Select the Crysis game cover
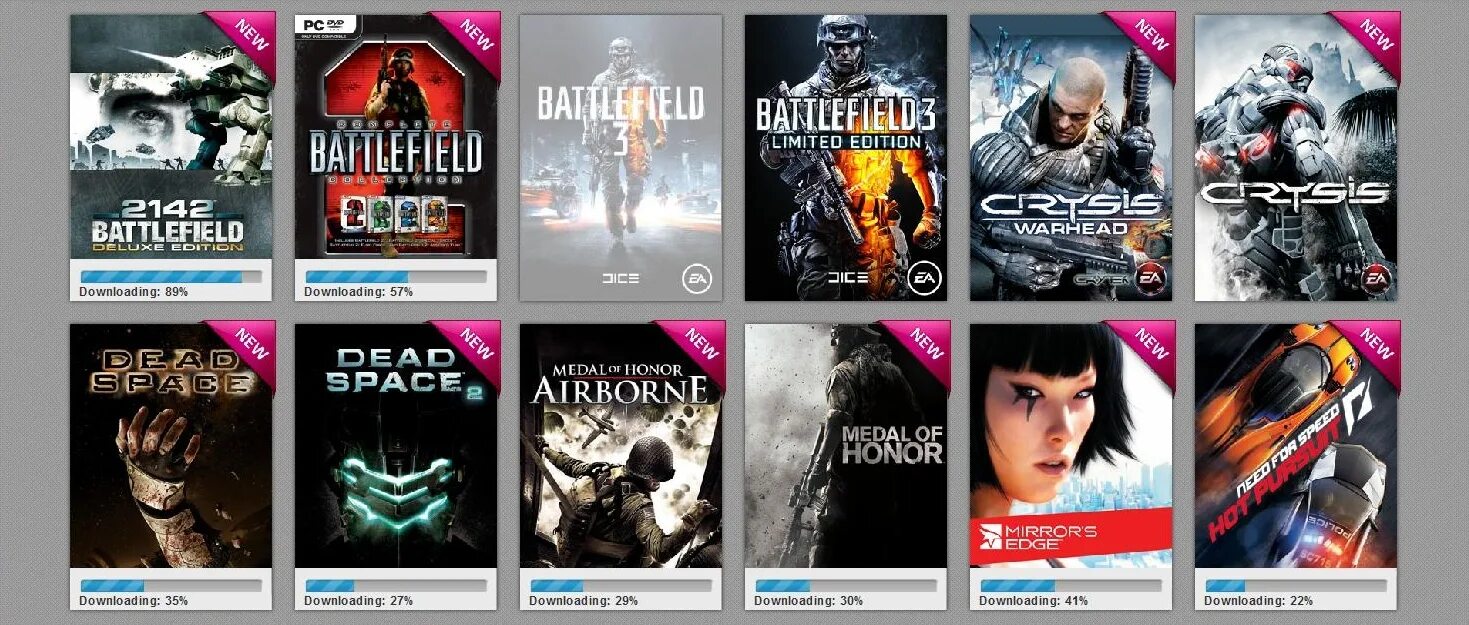 click(x=1296, y=157)
